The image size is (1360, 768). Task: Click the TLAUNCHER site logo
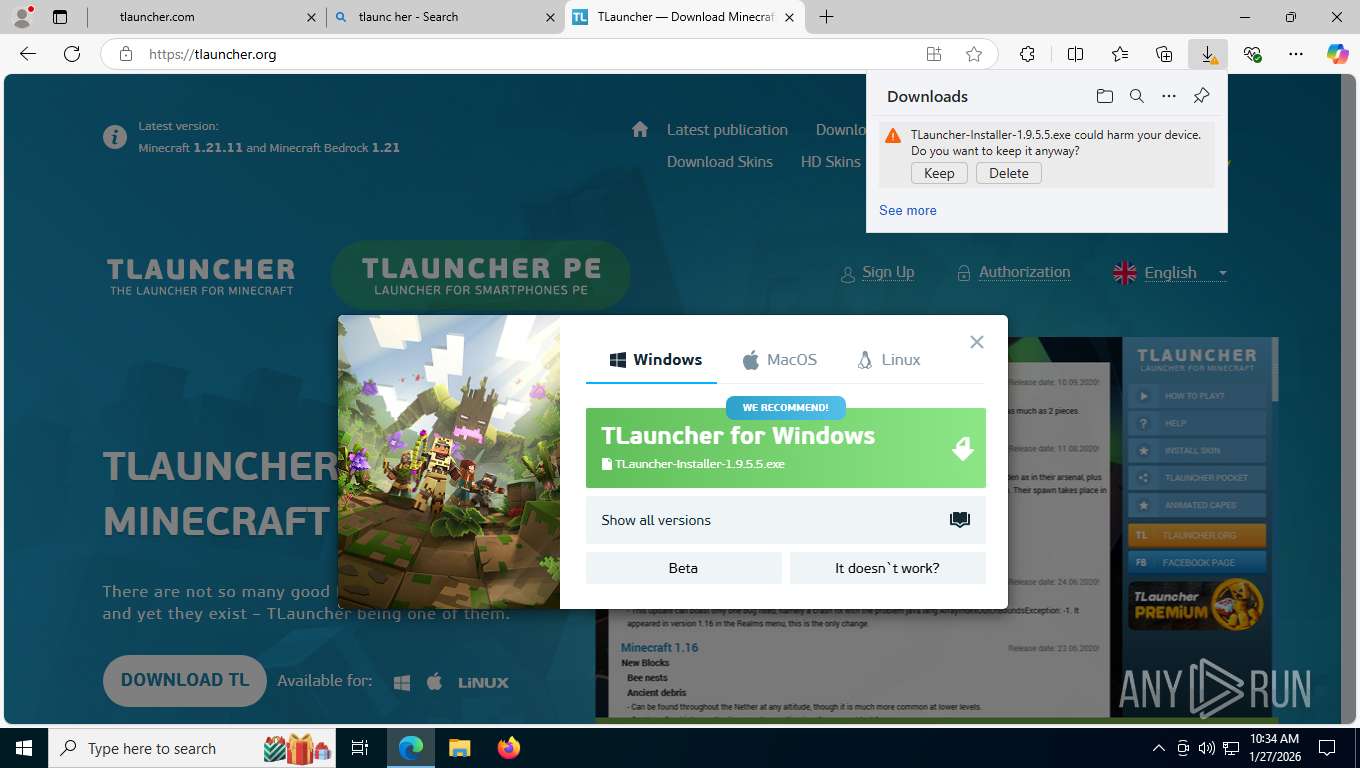[201, 276]
